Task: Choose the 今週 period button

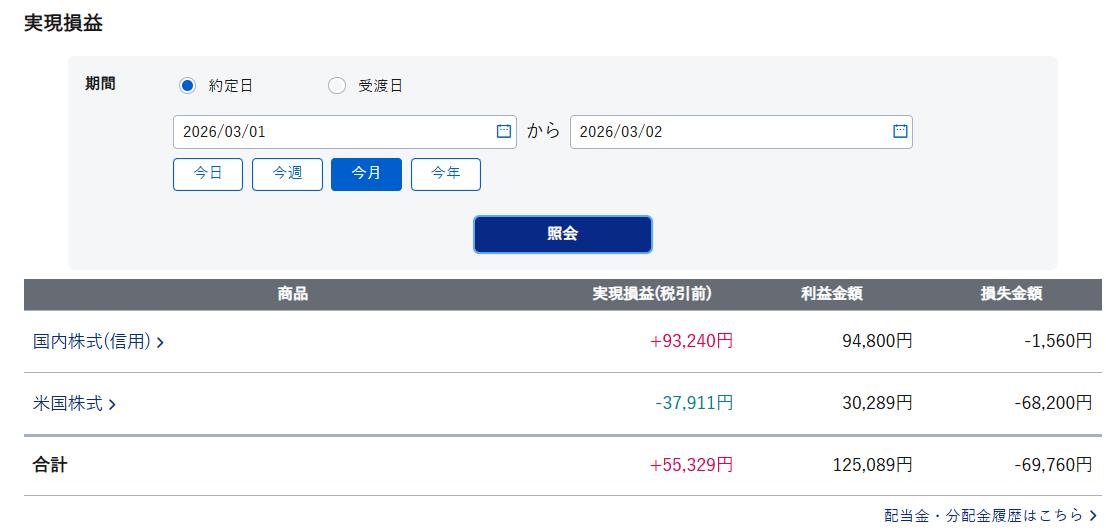Action: coord(287,174)
